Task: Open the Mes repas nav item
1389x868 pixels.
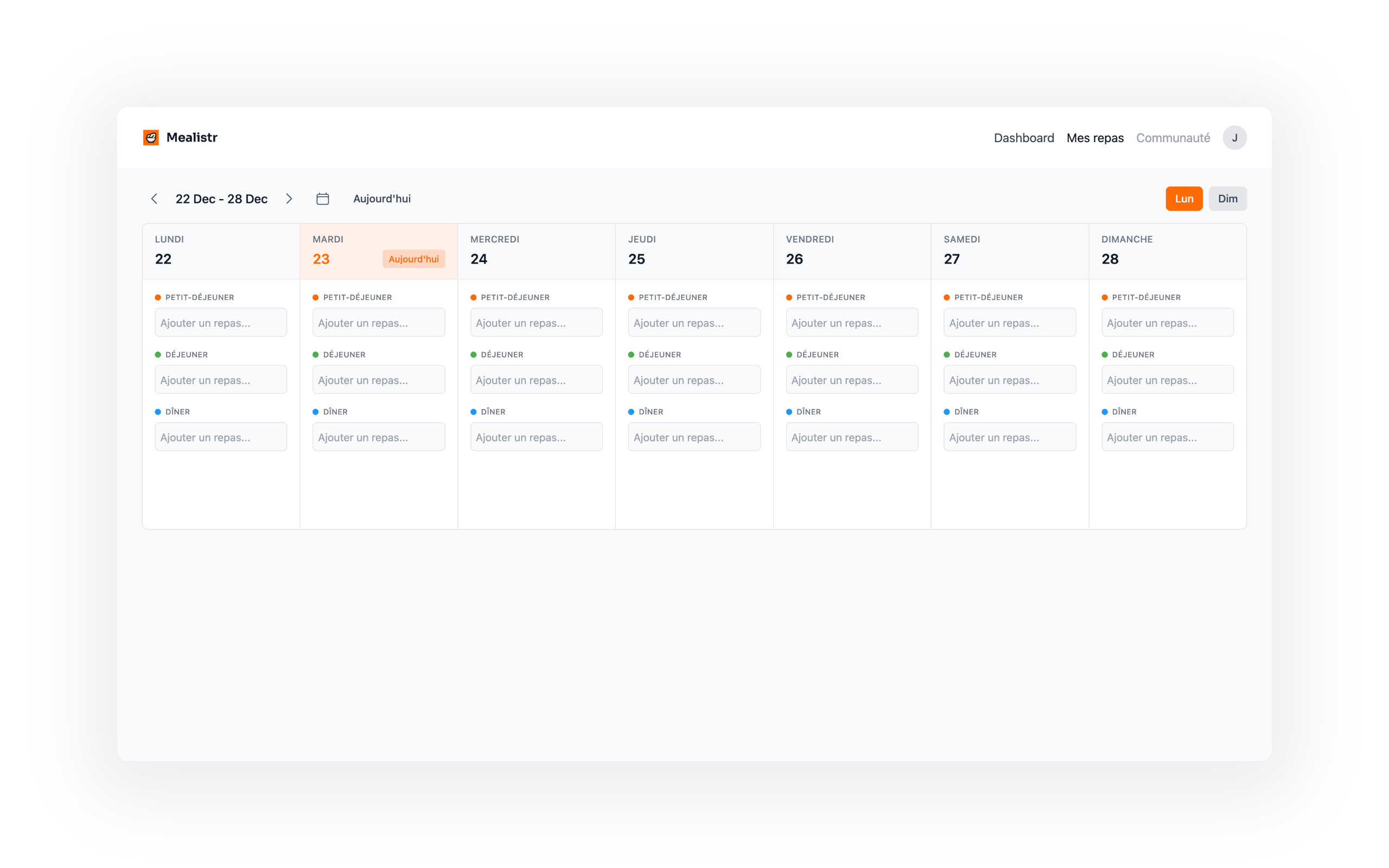Action: click(1094, 138)
